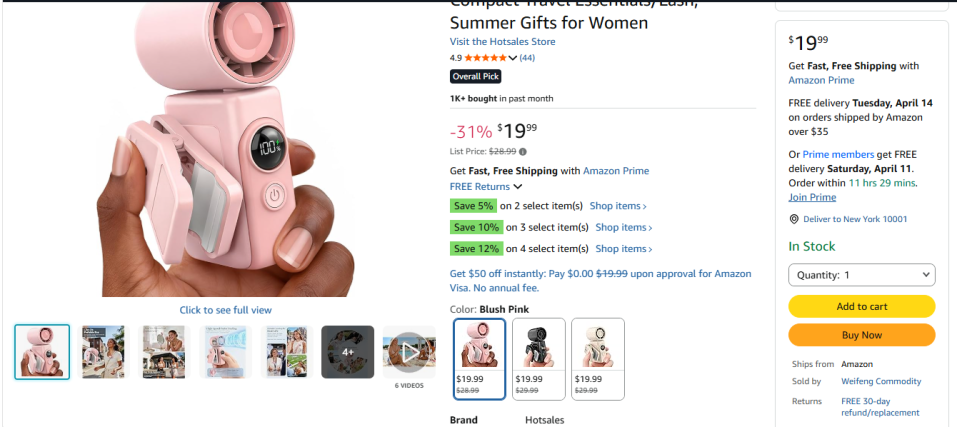Expand the FREE Returns chevron
957x427 pixels.
click(x=518, y=187)
